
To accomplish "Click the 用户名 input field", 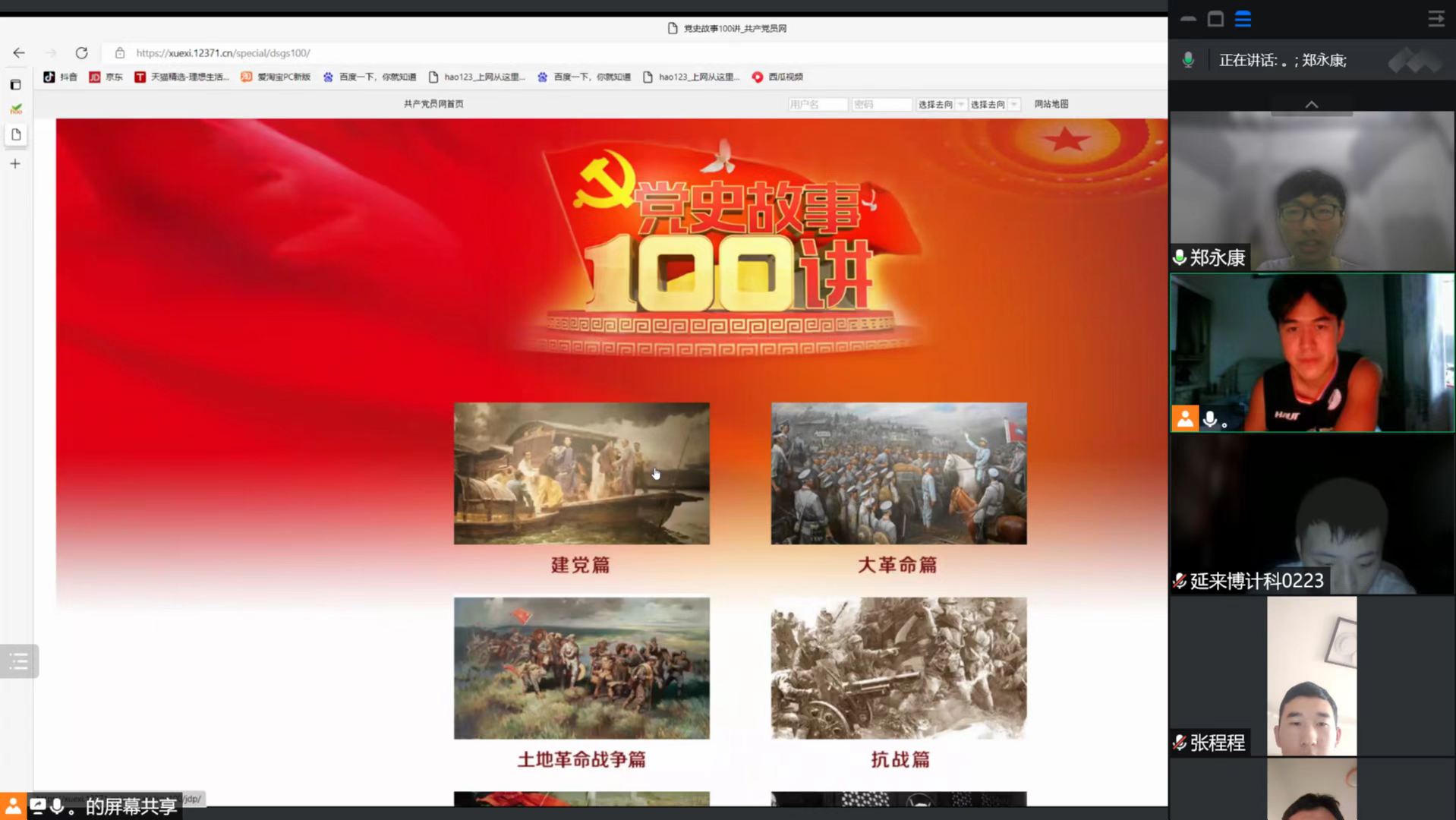I will [x=818, y=104].
